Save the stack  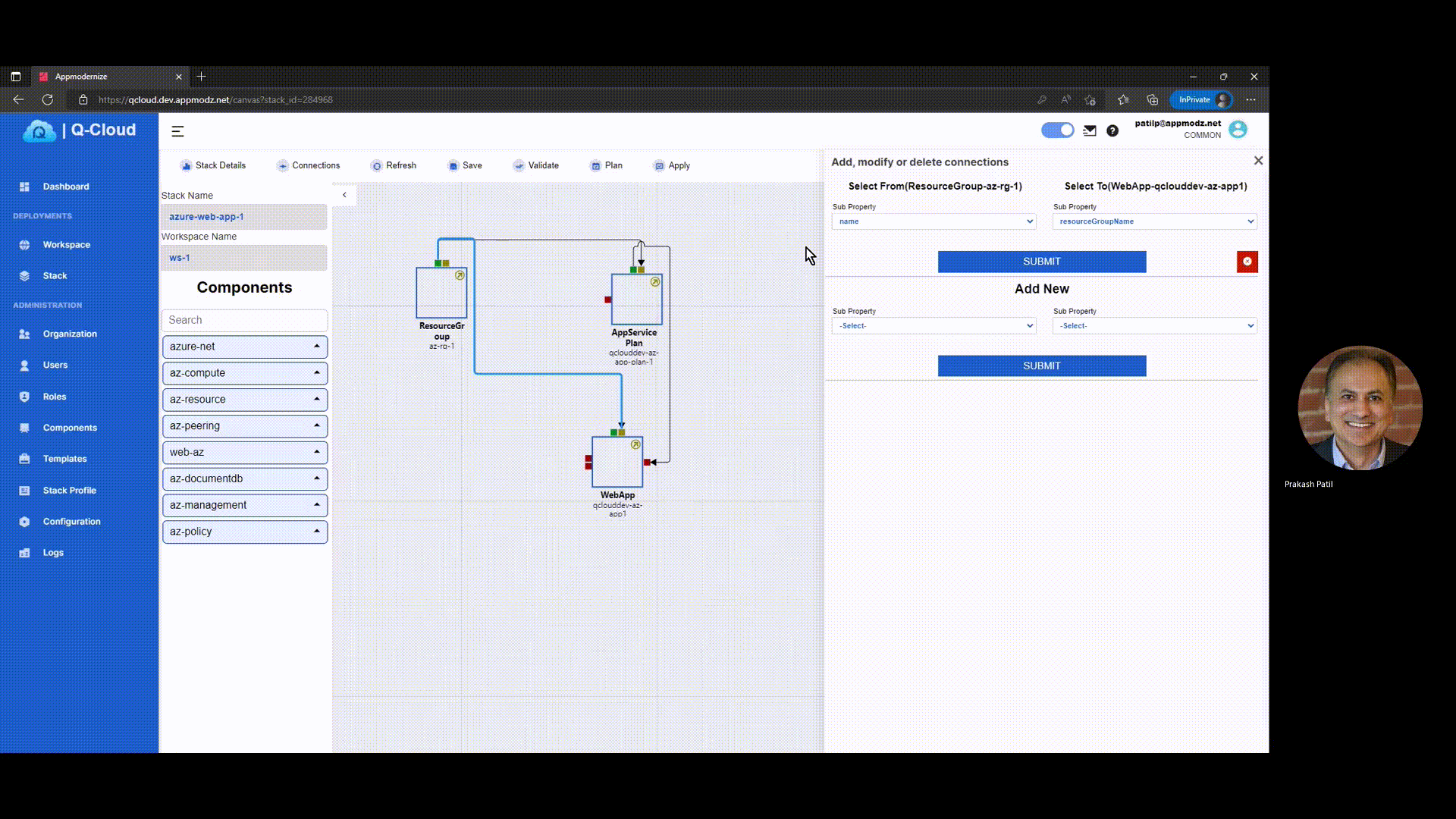[x=465, y=165]
